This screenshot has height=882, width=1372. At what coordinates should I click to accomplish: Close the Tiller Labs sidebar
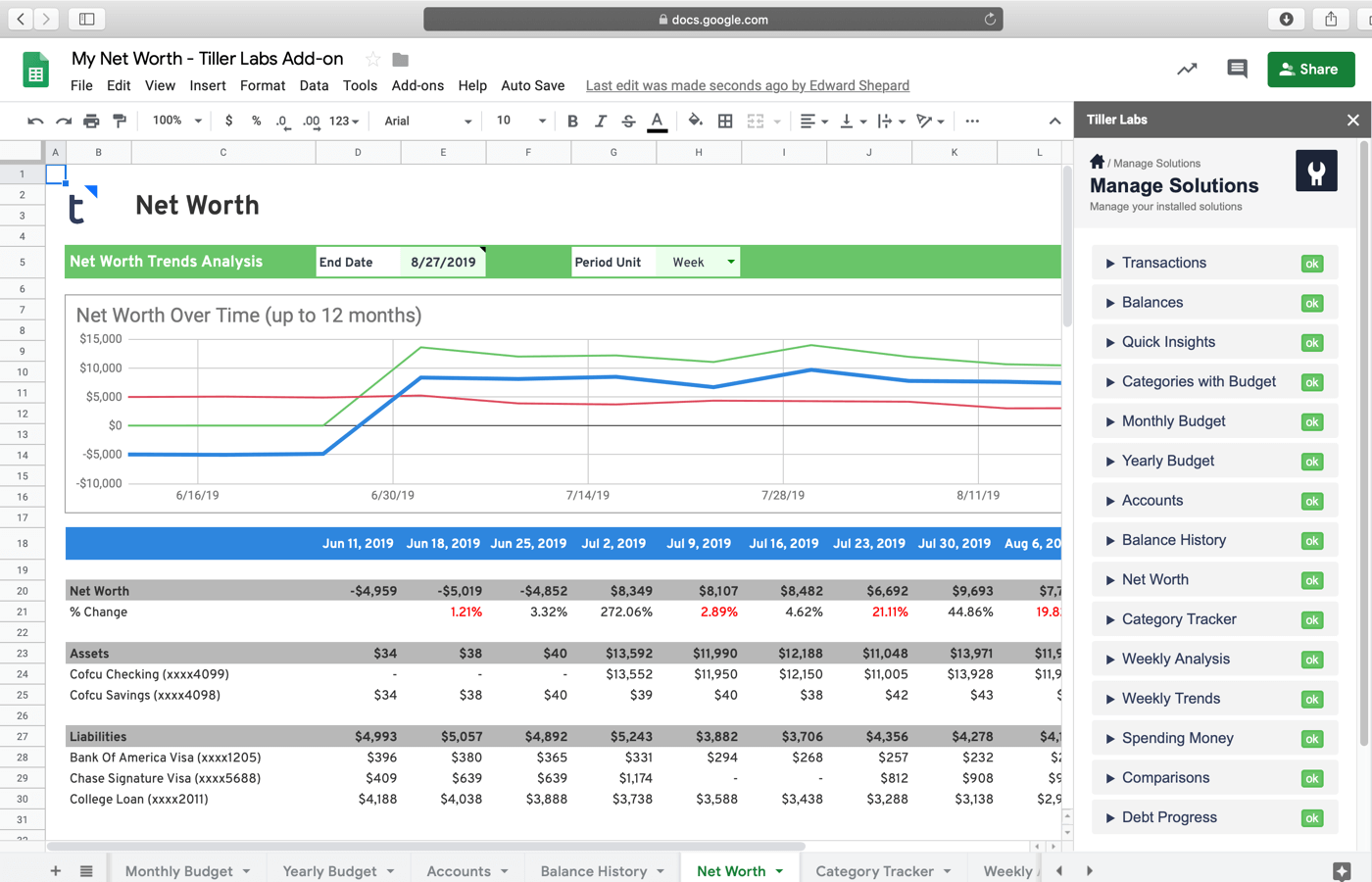click(x=1352, y=120)
